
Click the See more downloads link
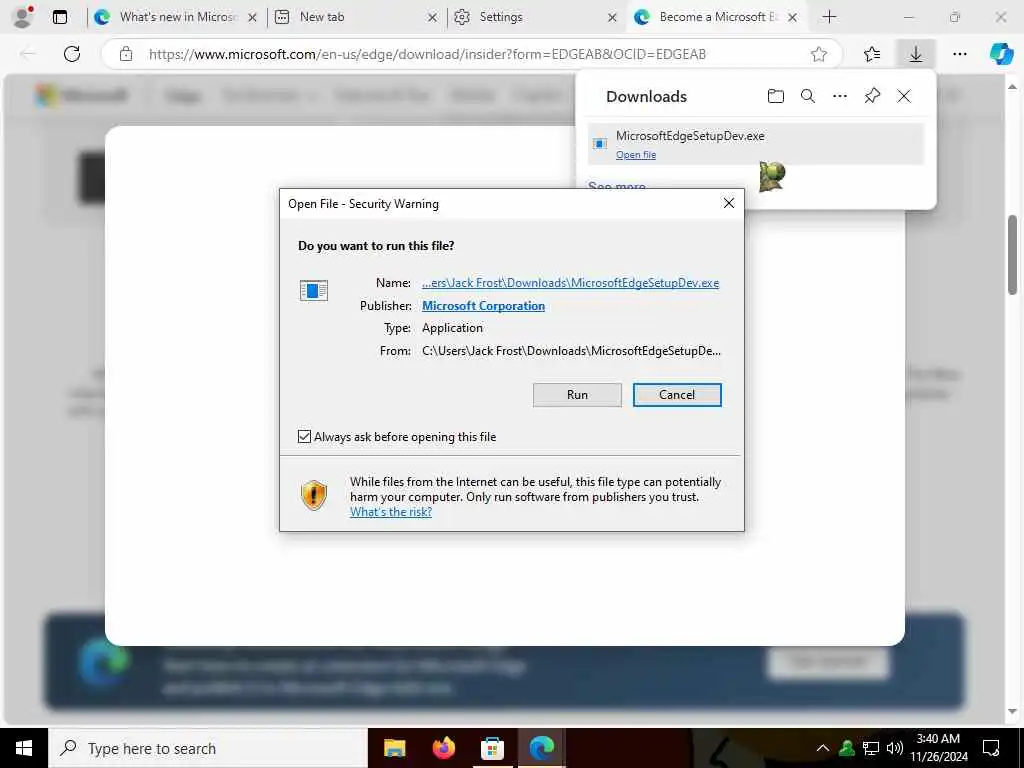click(x=616, y=186)
